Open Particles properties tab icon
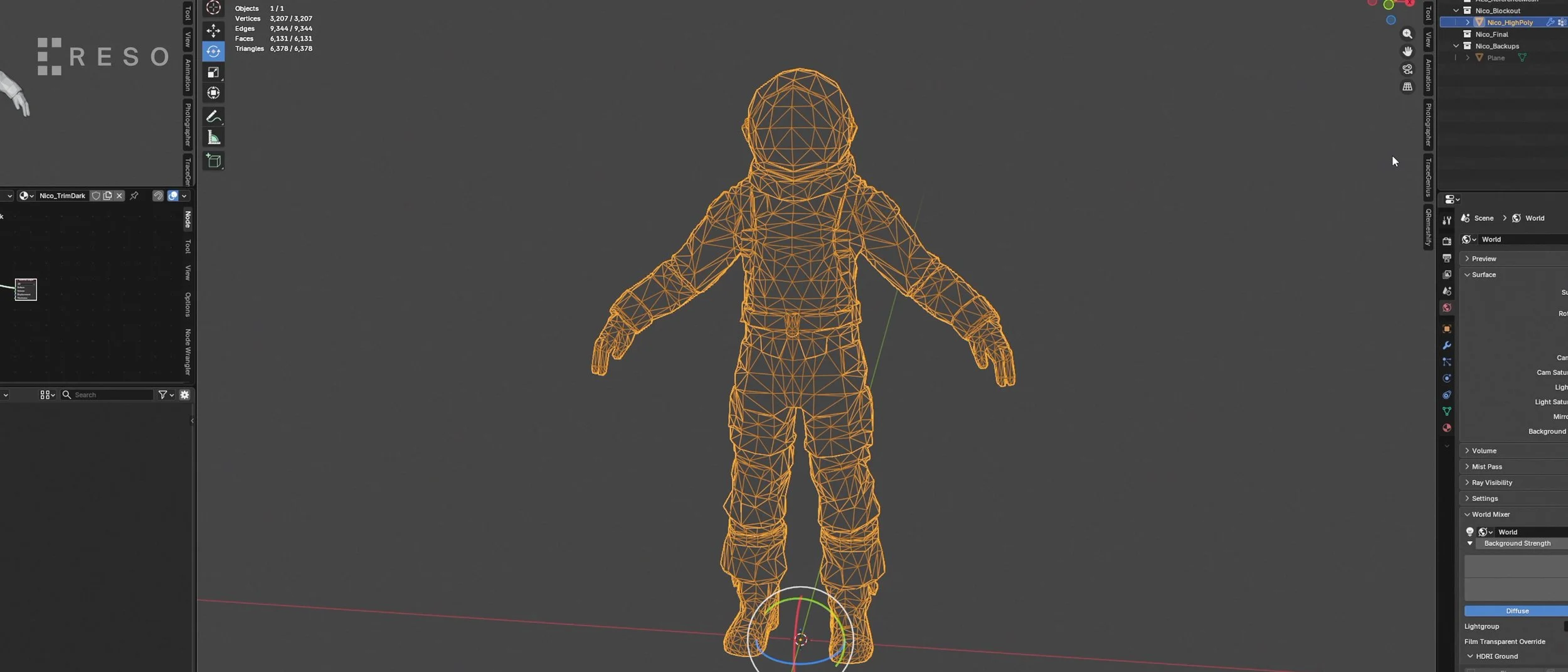Viewport: 1568px width, 672px height. (1446, 362)
